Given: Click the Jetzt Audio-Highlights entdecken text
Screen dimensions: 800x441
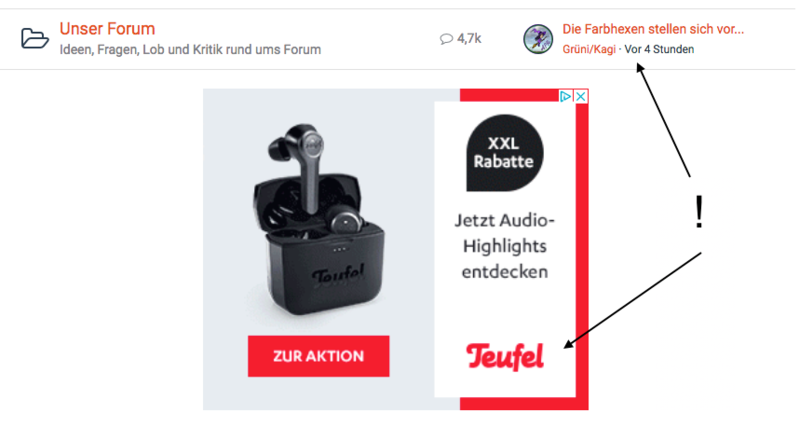Looking at the screenshot, I should [x=505, y=246].
